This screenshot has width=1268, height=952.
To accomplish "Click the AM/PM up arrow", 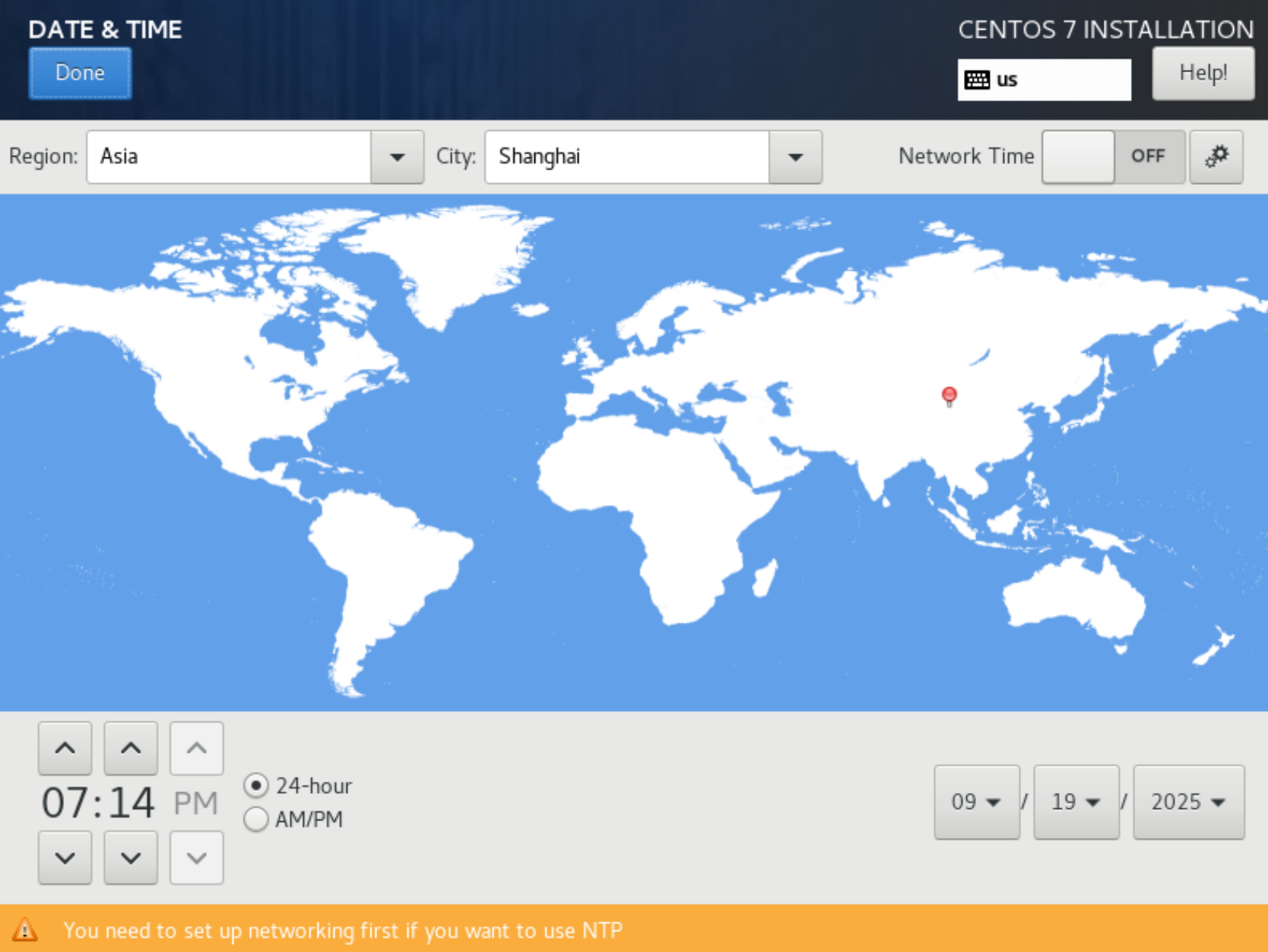I will click(196, 748).
